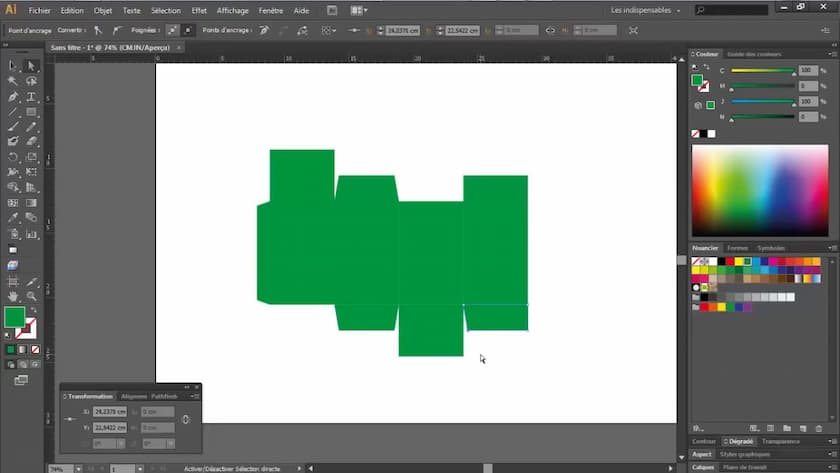The height and width of the screenshot is (473, 840).
Task: Click the X field in Transformation panel
Action: tap(110, 412)
